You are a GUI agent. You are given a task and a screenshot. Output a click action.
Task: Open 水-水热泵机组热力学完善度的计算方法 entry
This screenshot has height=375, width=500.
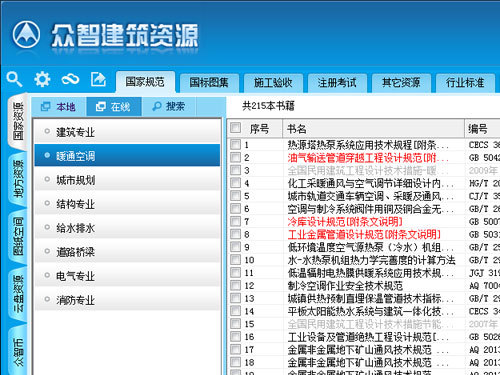[x=371, y=260]
